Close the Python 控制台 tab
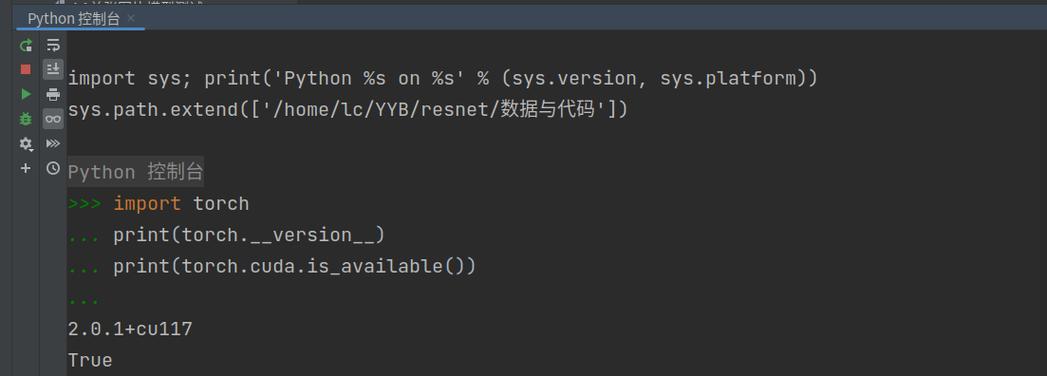1047x376 pixels. click(130, 19)
